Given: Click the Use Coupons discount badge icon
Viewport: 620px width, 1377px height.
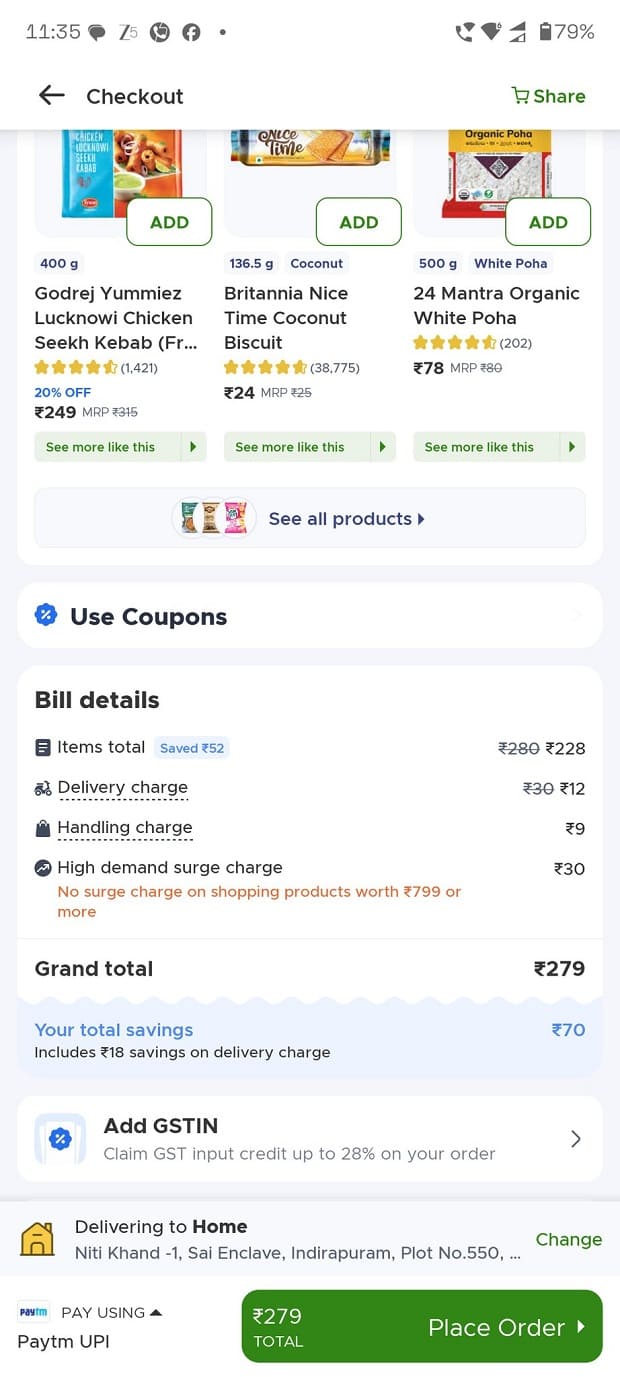Looking at the screenshot, I should click(x=46, y=615).
